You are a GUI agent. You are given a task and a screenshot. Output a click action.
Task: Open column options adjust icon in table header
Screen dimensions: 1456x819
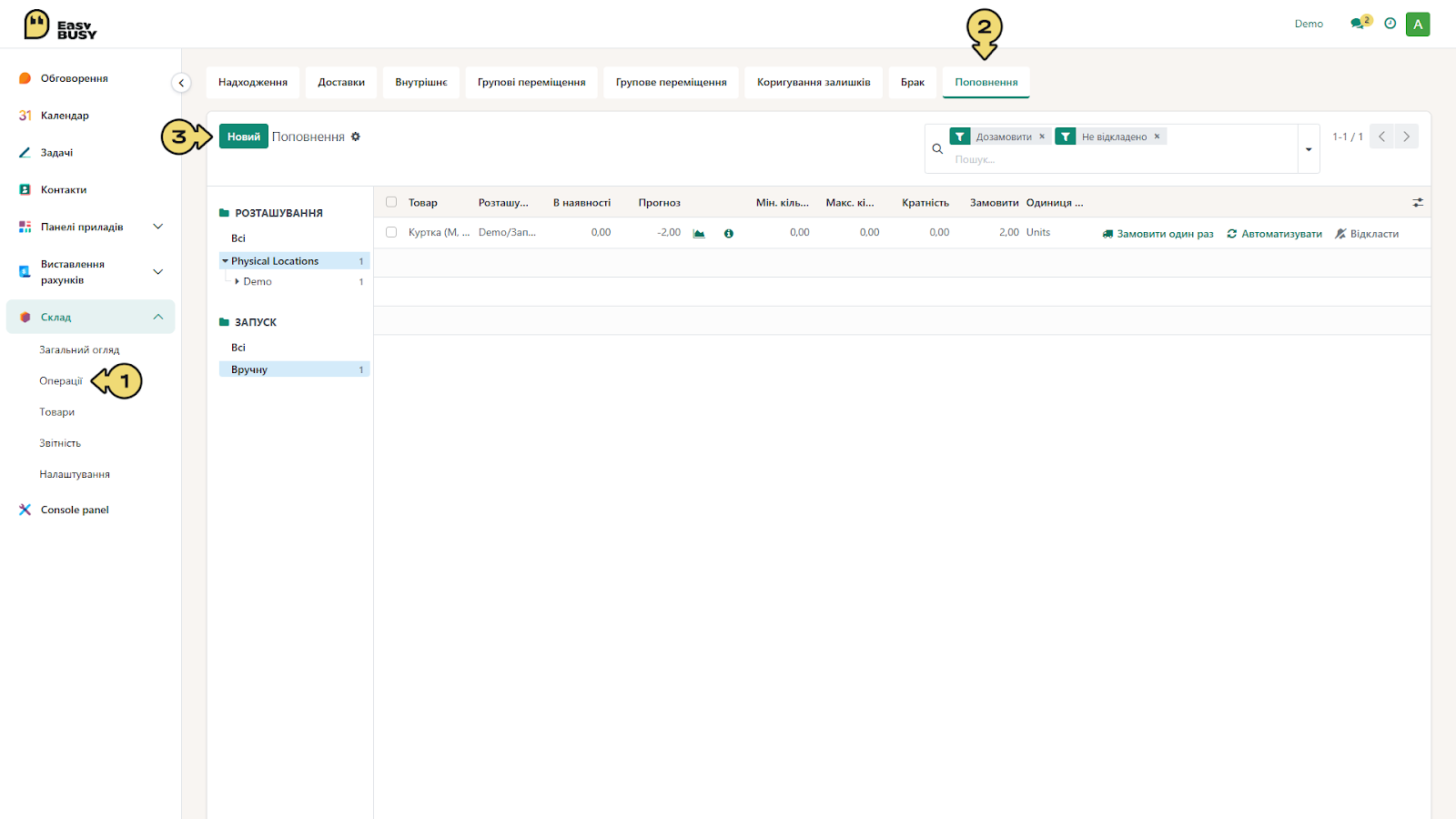point(1418,203)
